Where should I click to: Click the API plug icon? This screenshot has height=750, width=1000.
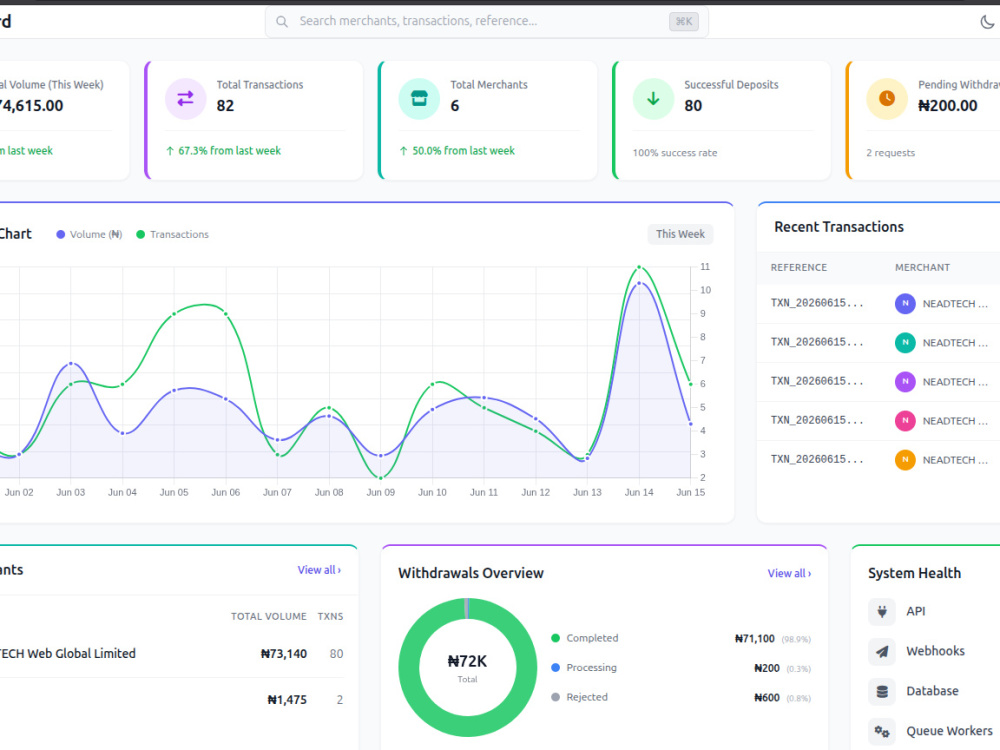882,612
